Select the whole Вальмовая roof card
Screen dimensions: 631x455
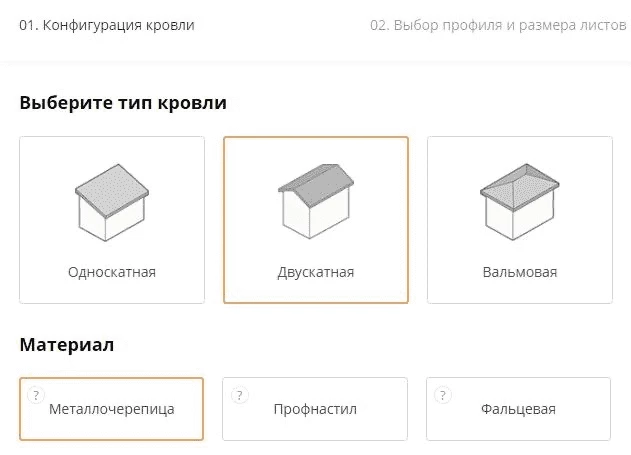pyautogui.click(x=520, y=220)
